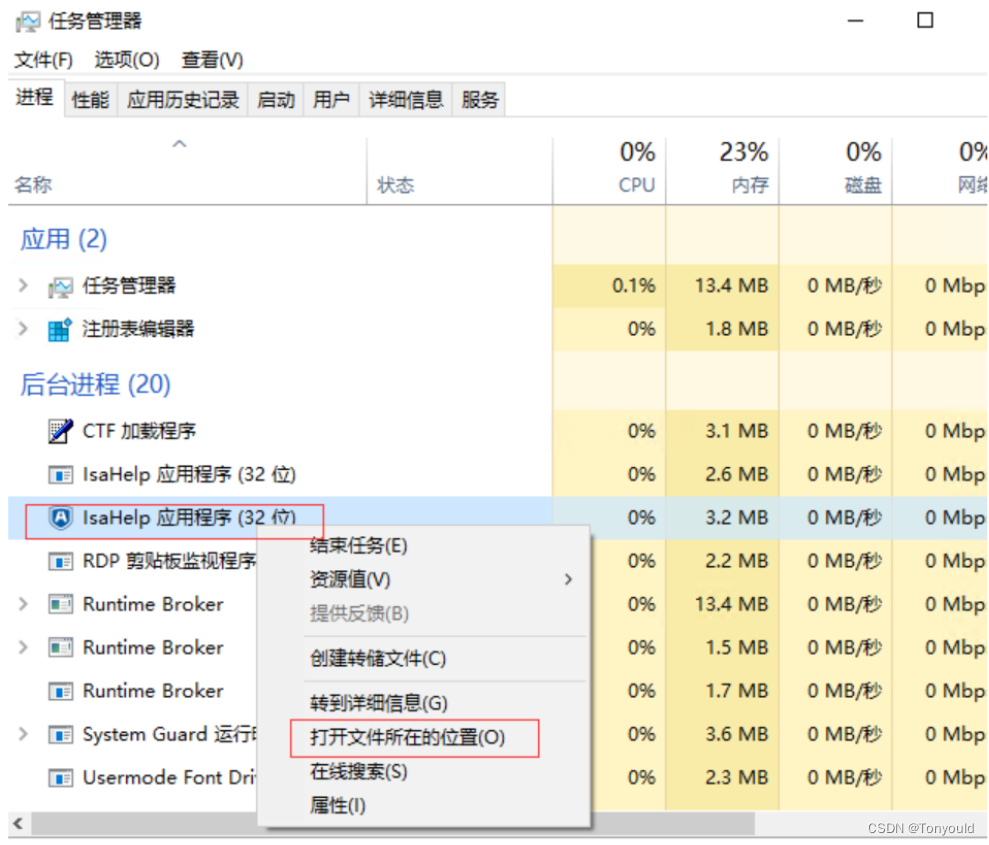Viewport: 989px width, 845px height.
Task: Expand the second Runtime Broker group
Action: pyautogui.click(x=22, y=647)
